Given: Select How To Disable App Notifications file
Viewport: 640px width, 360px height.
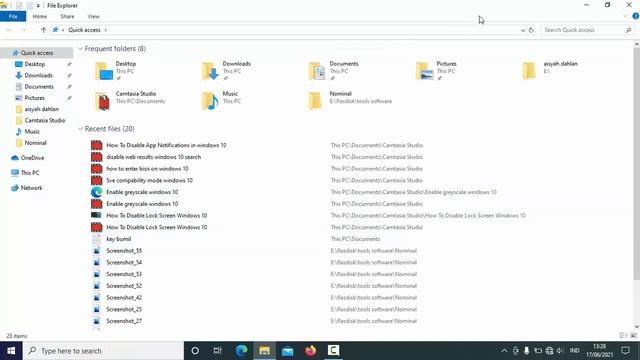Looking at the screenshot, I should pos(166,145).
